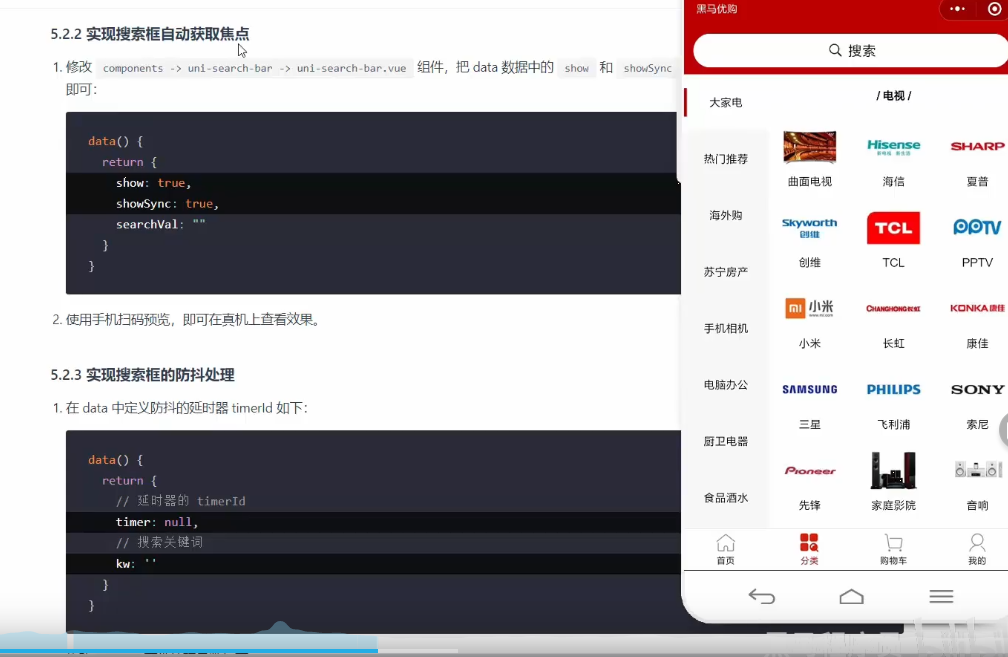Image resolution: width=1008 pixels, height=657 pixels.
Task: Go to 首页 home tab
Action: click(726, 550)
